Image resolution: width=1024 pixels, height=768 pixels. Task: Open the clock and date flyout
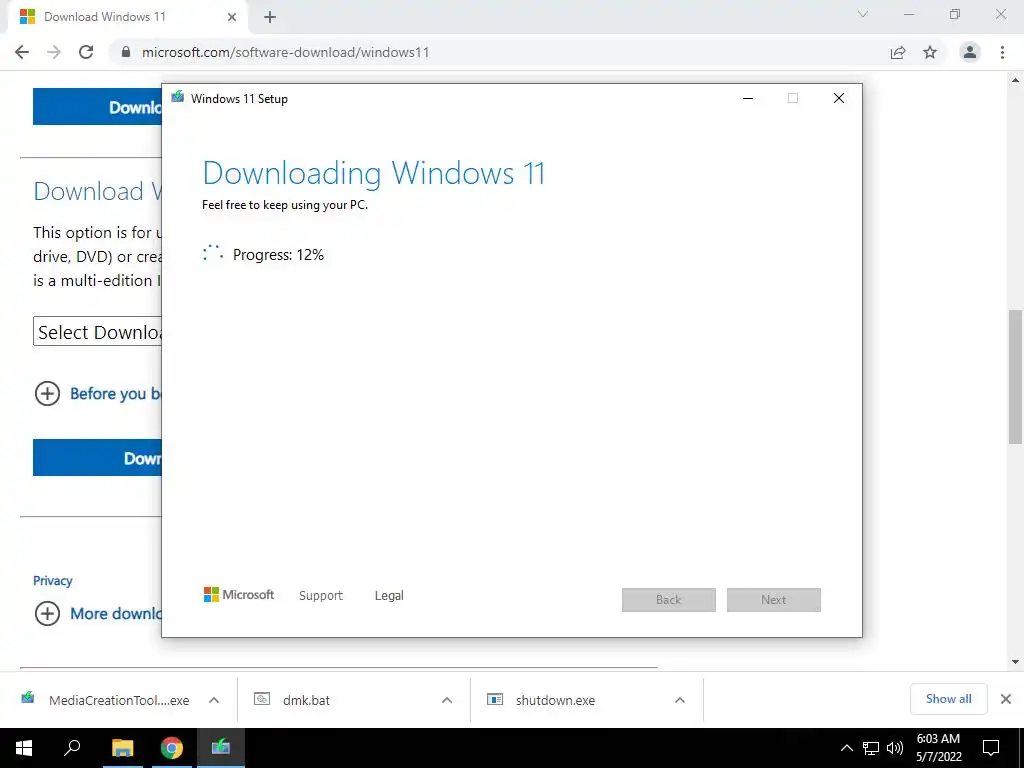938,748
